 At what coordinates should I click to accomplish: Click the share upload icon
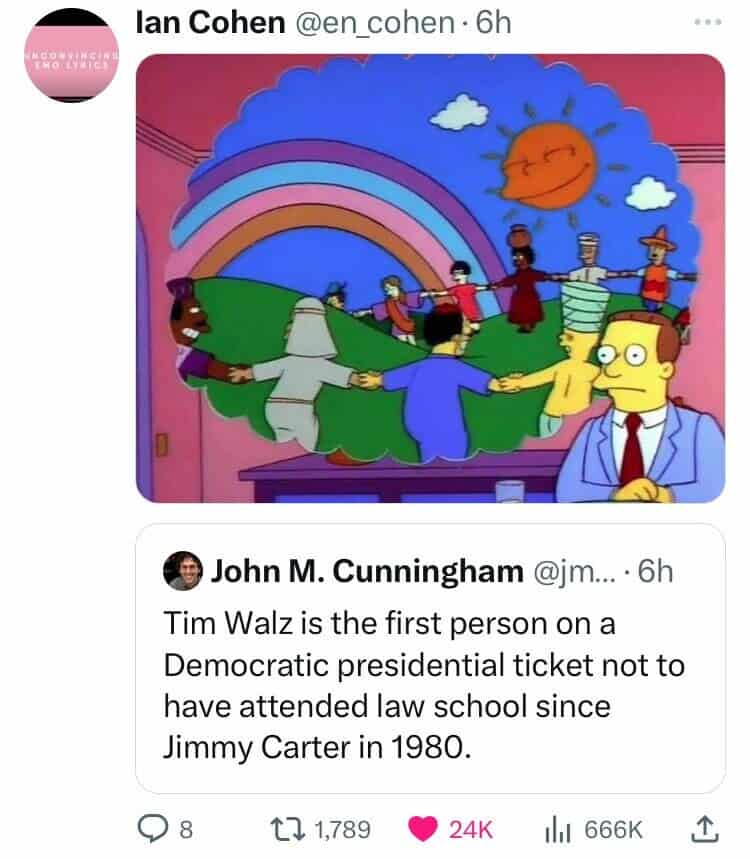click(705, 828)
